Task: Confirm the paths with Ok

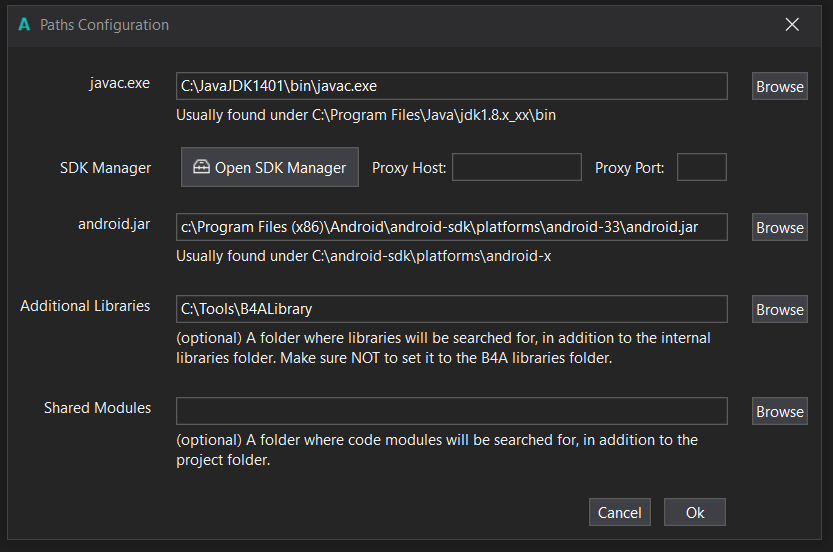Action: [694, 513]
